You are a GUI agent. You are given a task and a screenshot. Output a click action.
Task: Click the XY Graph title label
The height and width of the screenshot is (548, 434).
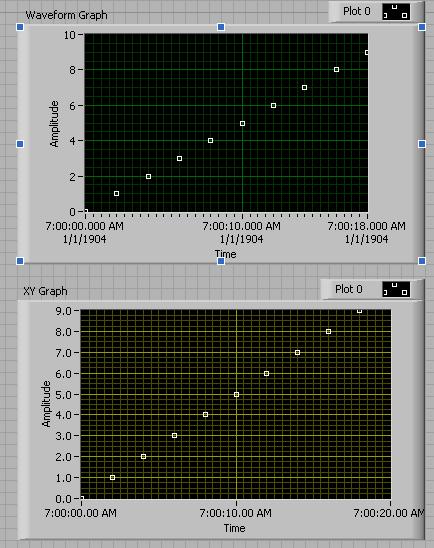(45, 291)
